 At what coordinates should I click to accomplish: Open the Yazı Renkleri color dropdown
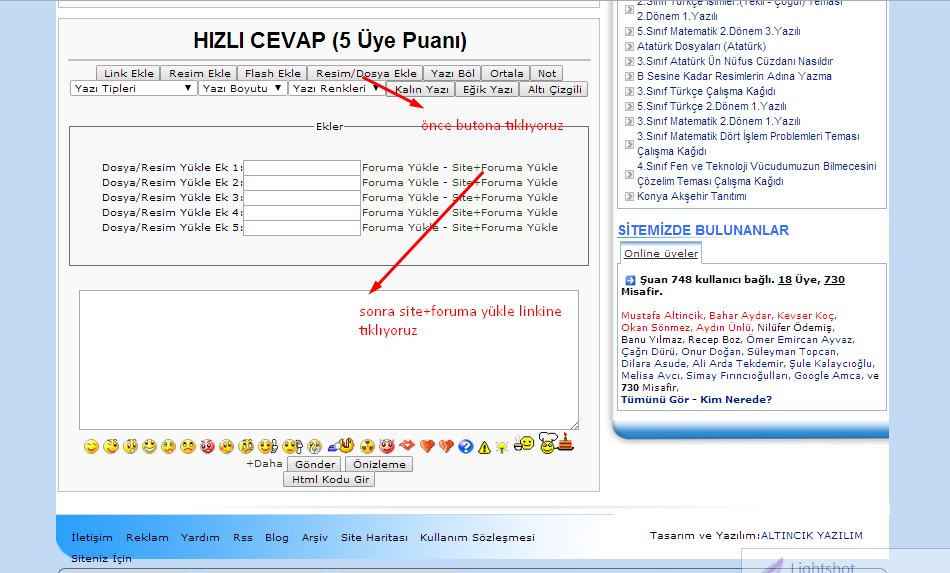(335, 89)
